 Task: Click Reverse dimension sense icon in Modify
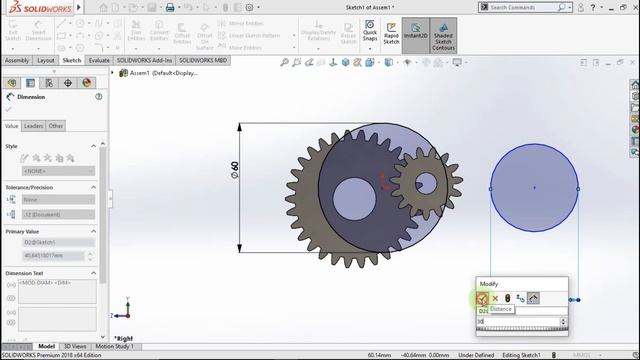pyautogui.click(x=520, y=298)
